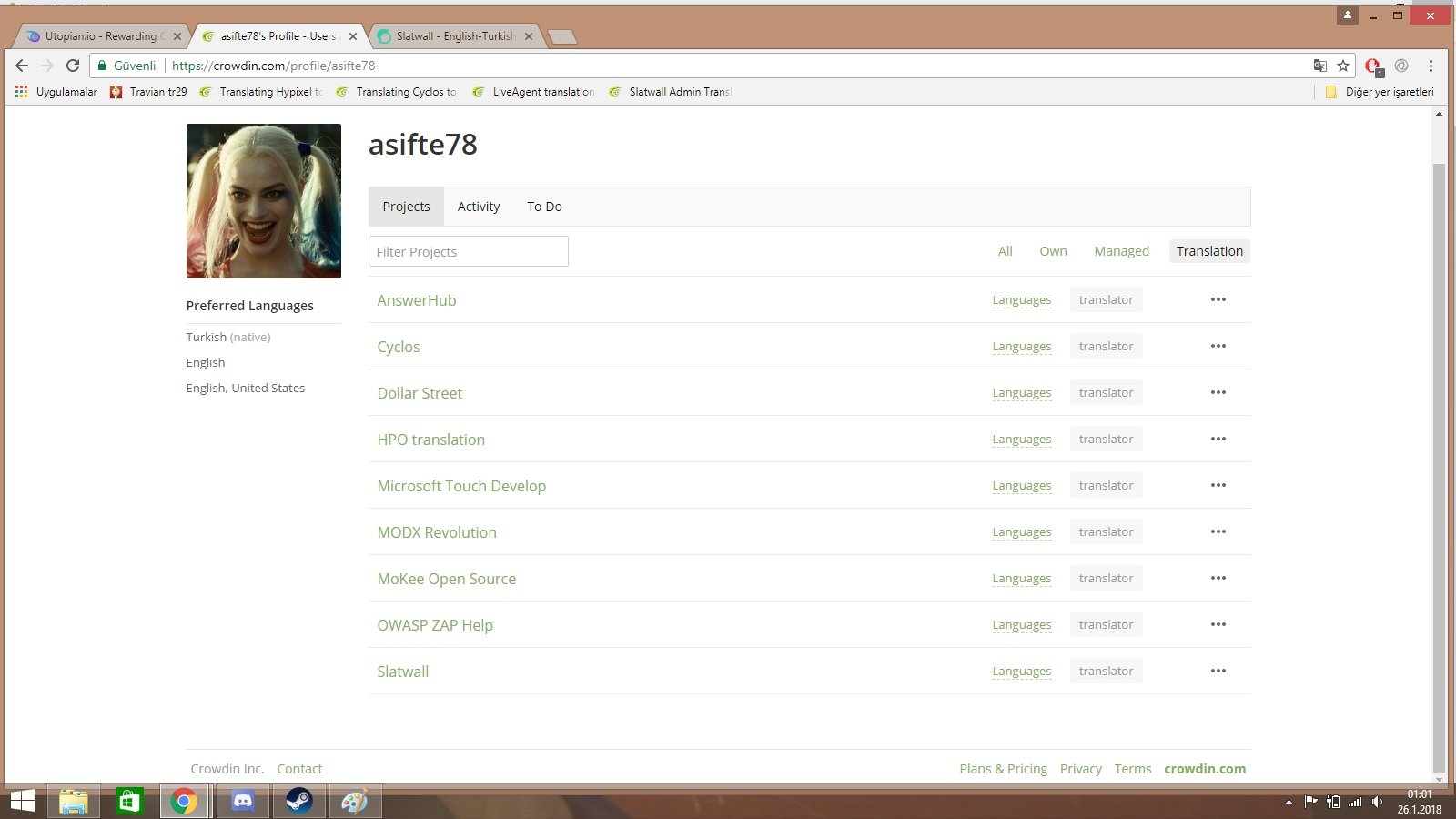
Task: Bookmark this page with the star icon
Action: (x=1343, y=66)
